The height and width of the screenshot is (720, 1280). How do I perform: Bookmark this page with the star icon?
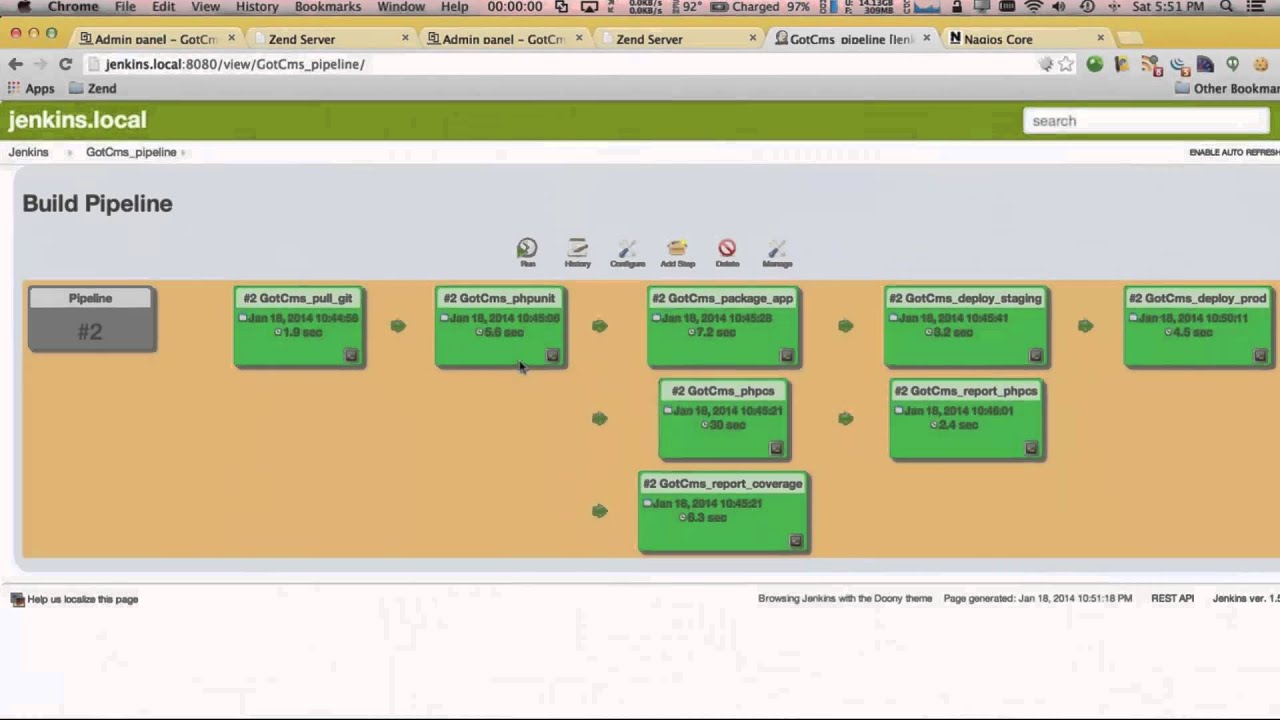pos(1066,64)
